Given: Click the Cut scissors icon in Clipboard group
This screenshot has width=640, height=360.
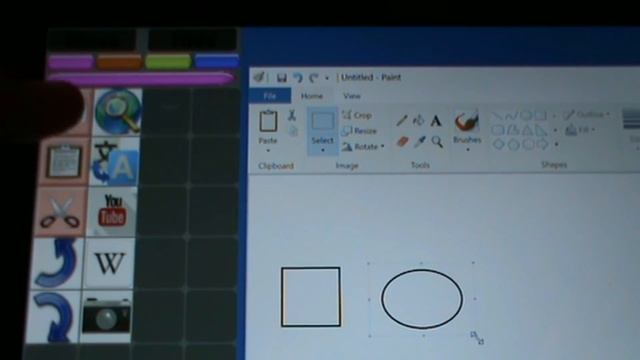Looking at the screenshot, I should [x=291, y=116].
